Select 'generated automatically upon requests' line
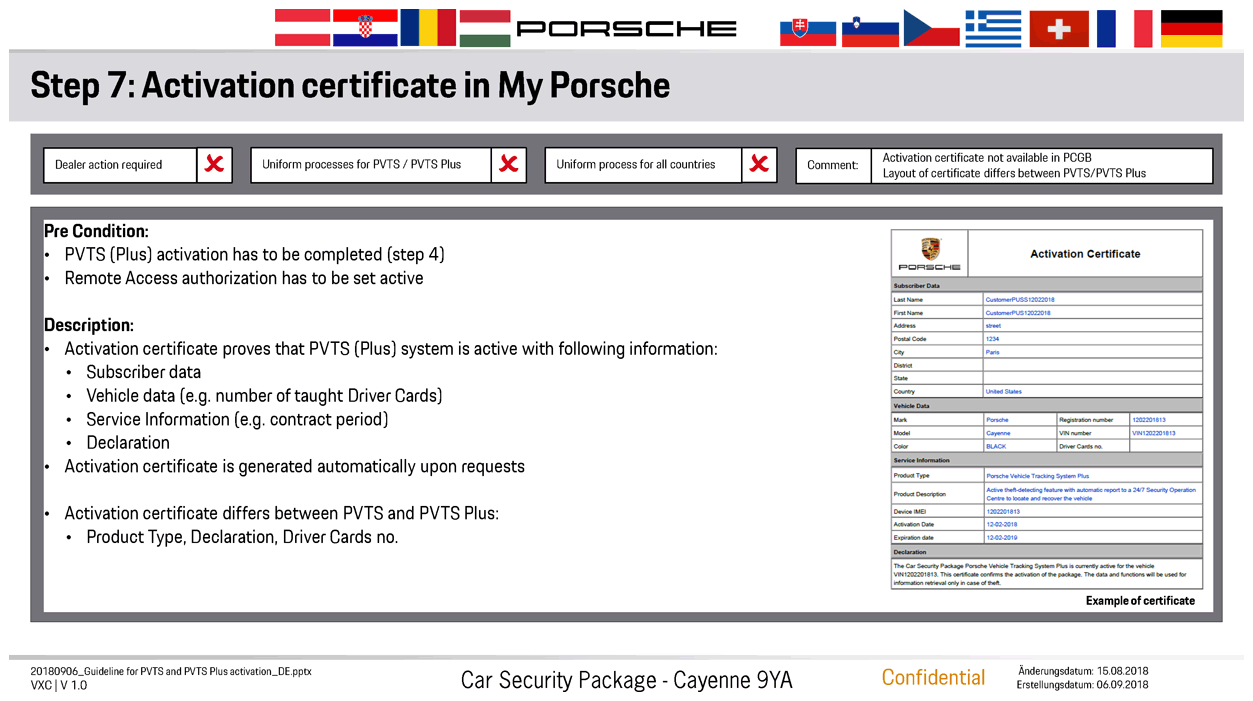Viewport: 1253px width, 701px height. 295,466
